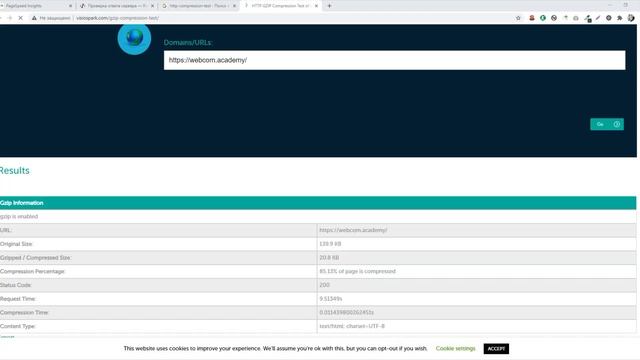Open the extension with the badge counter
The image size is (640, 360).
pos(587,18)
